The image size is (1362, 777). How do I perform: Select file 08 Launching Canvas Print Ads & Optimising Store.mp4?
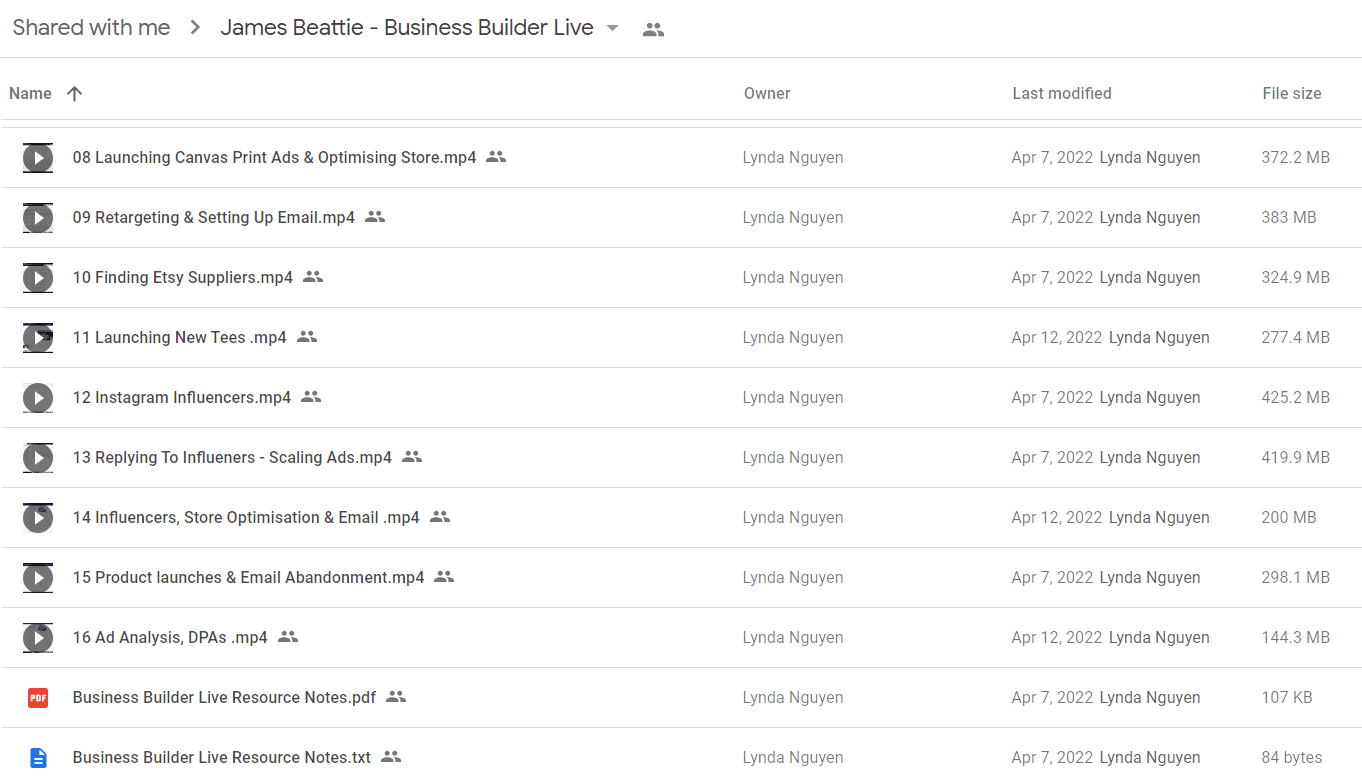coord(275,157)
